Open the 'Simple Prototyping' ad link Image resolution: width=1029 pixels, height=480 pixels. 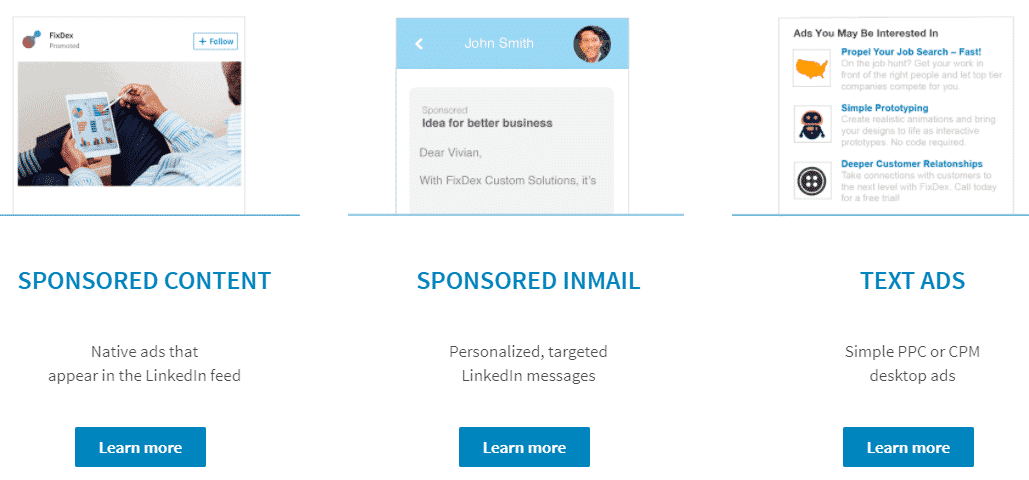pos(884,108)
